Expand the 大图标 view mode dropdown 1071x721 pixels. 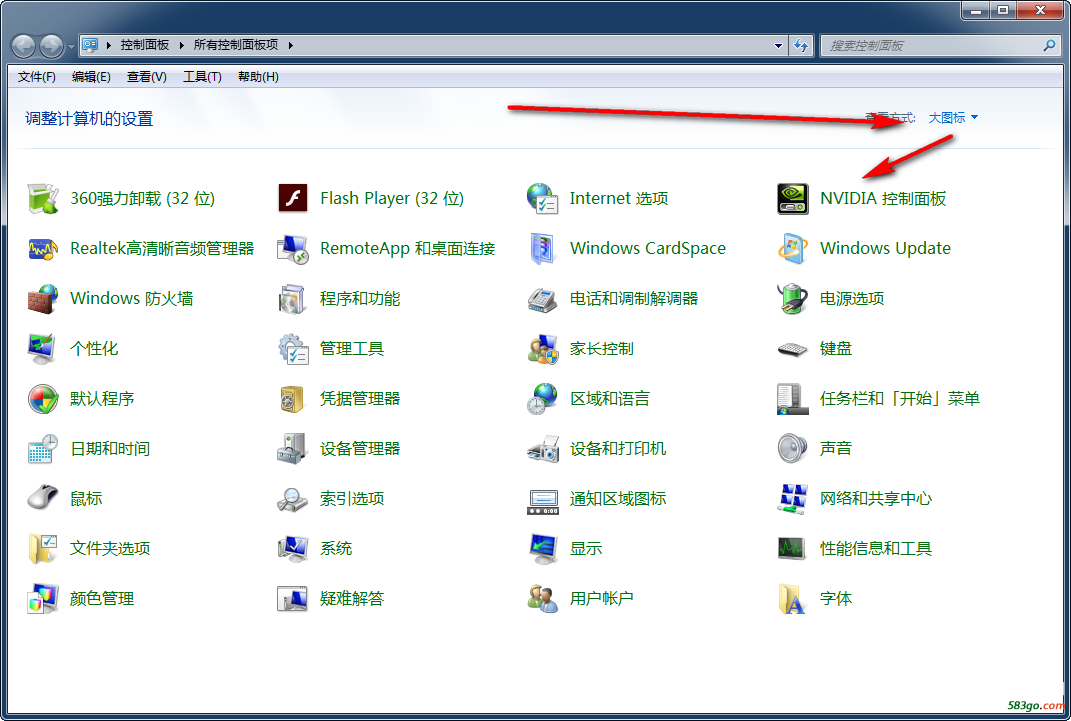(953, 118)
